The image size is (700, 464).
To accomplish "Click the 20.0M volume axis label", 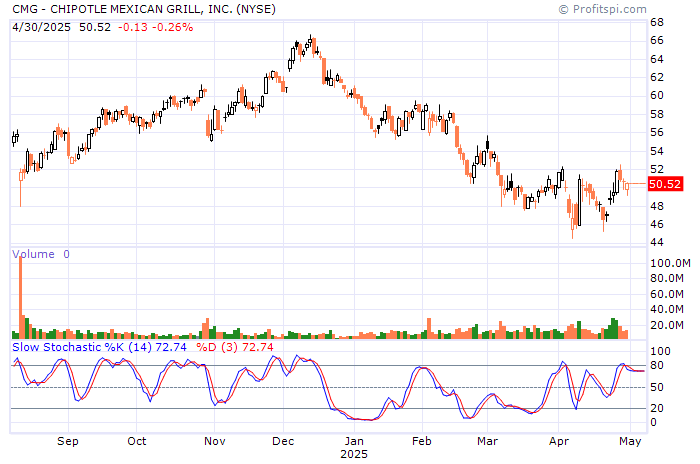I will (667, 325).
